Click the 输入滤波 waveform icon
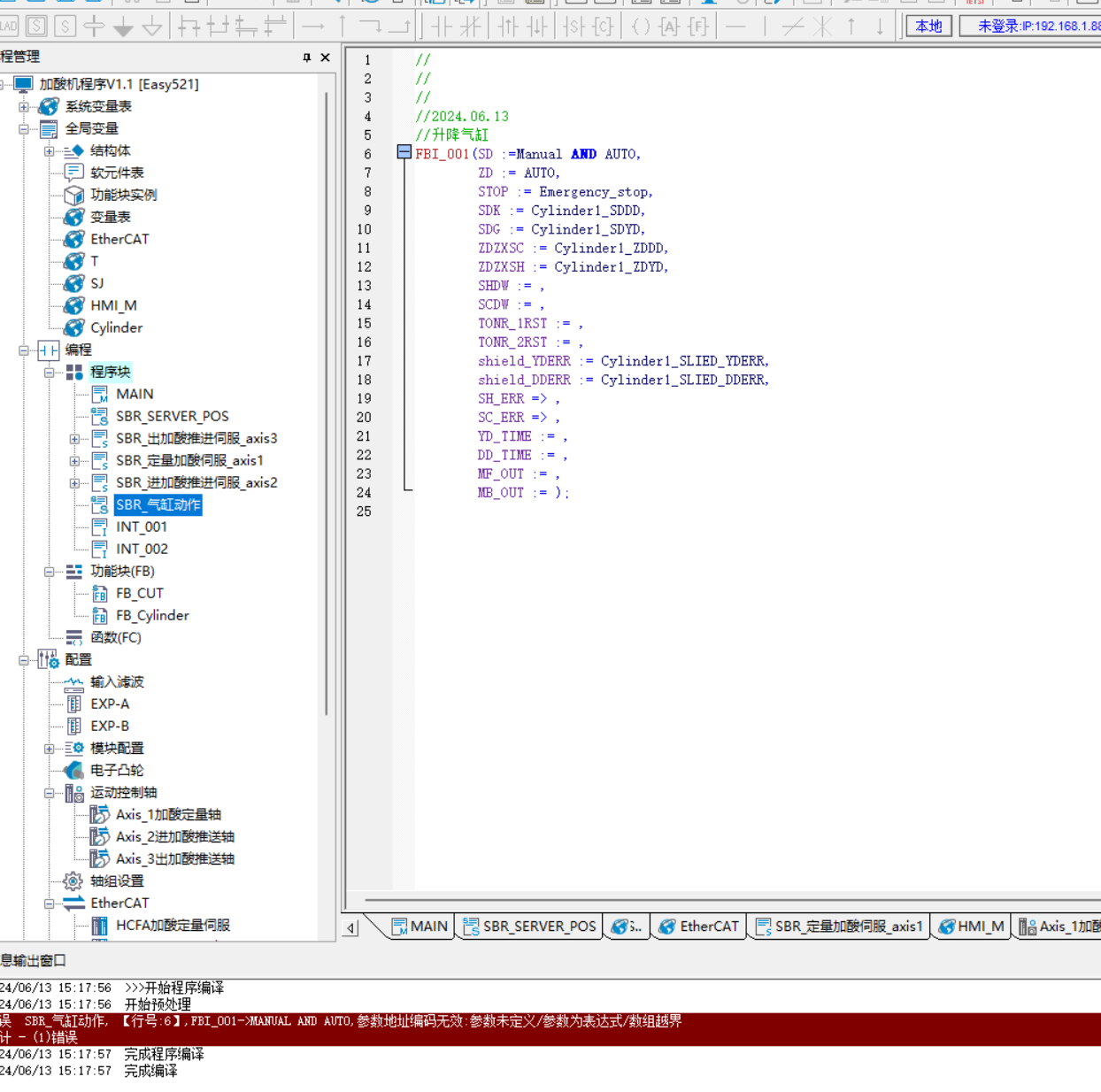The height and width of the screenshot is (1092, 1101). tap(74, 682)
